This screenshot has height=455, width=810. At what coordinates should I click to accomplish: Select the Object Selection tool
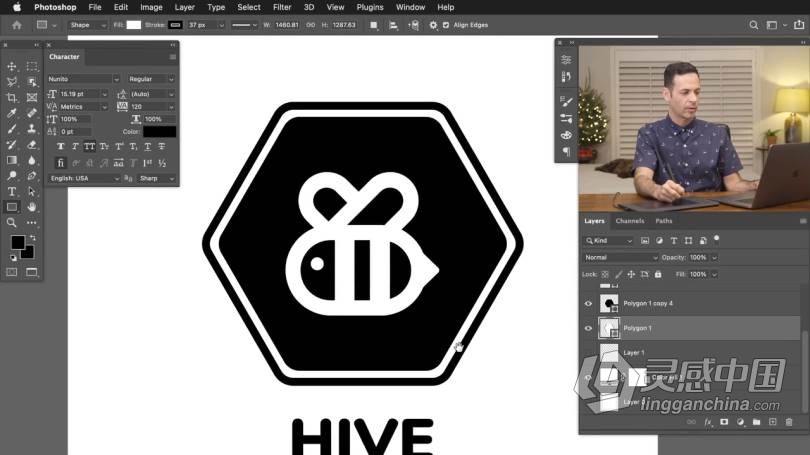32,82
